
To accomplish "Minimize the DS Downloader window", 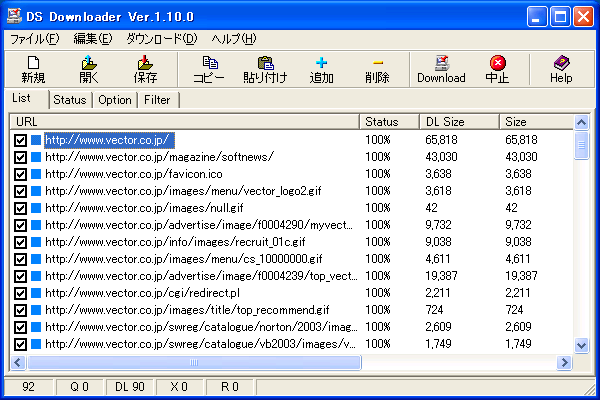I will [x=536, y=16].
